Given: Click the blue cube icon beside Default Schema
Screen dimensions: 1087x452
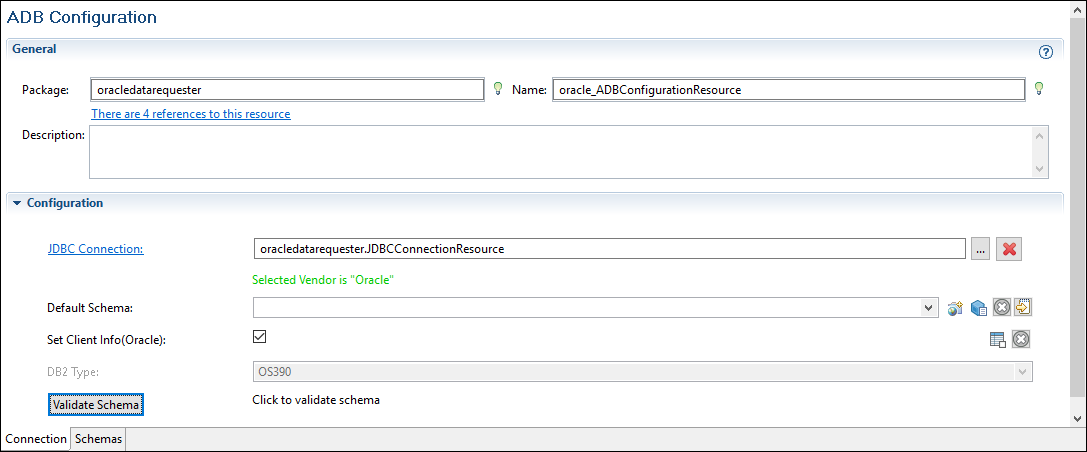Looking at the screenshot, I should [x=979, y=308].
